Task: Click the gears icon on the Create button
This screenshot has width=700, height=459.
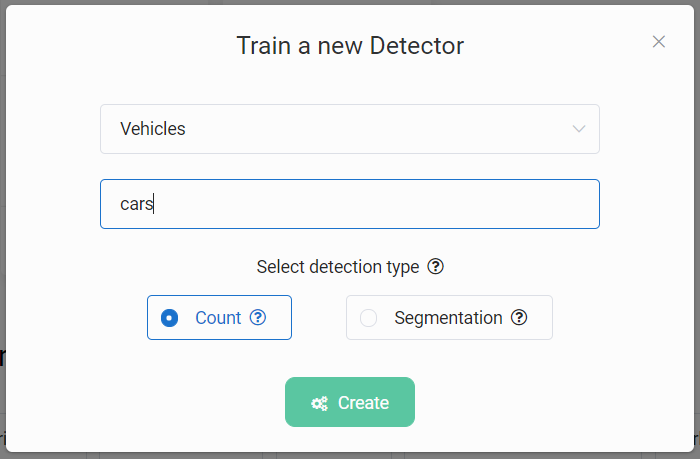Action: (319, 403)
